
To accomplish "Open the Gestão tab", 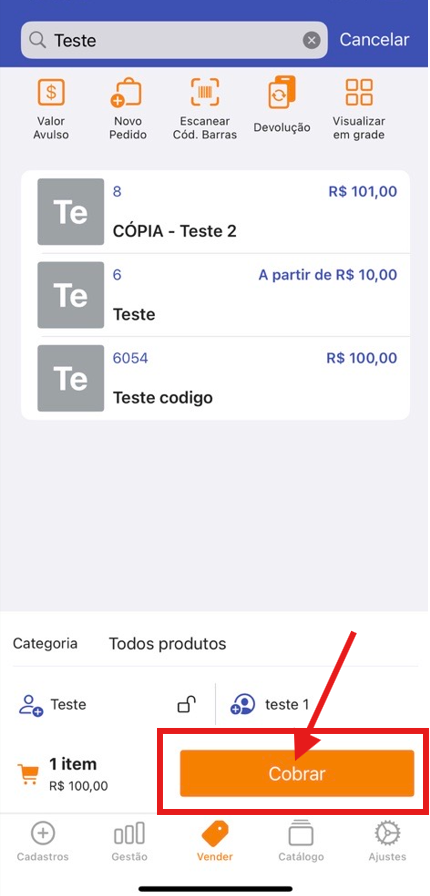I will pyautogui.click(x=129, y=841).
